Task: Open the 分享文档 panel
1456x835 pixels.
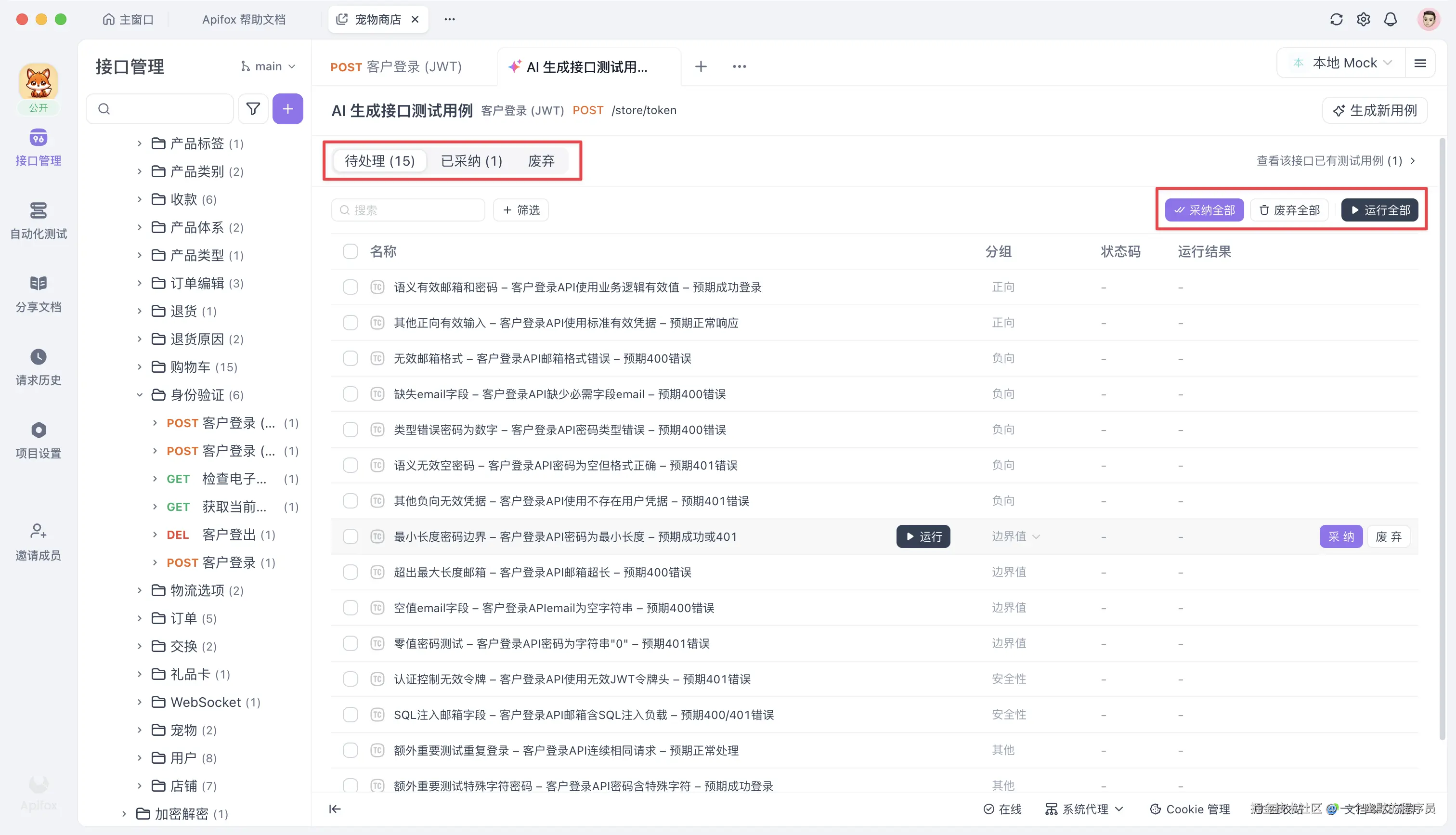Action: point(38,294)
